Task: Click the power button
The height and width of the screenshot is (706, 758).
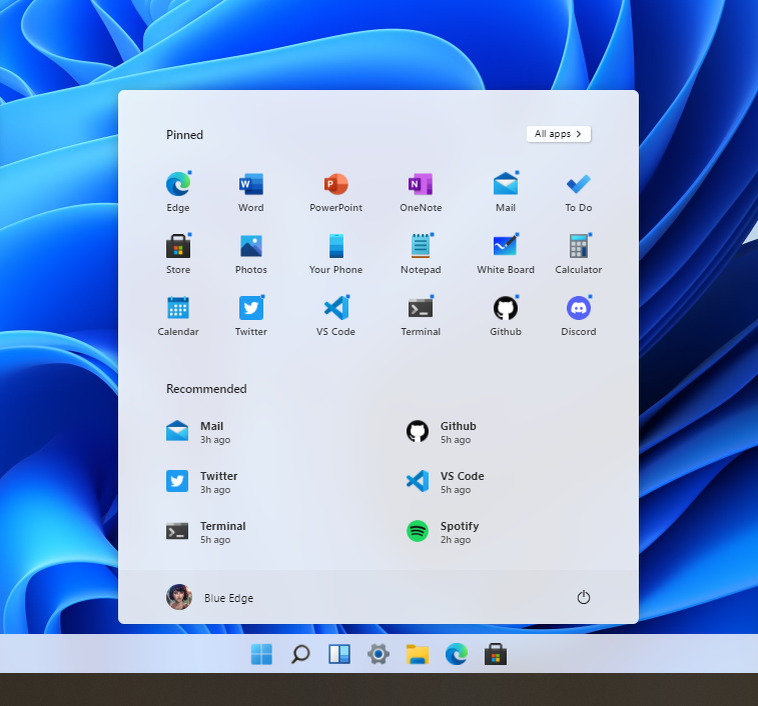Action: click(583, 597)
